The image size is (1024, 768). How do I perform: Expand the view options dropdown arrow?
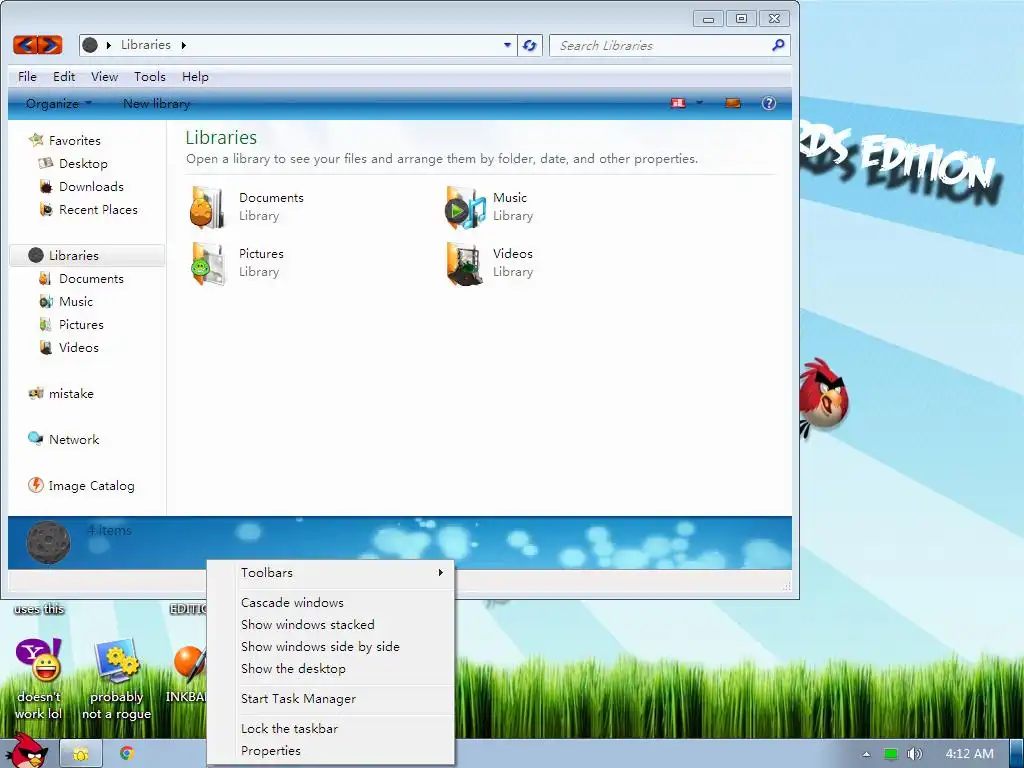point(699,103)
